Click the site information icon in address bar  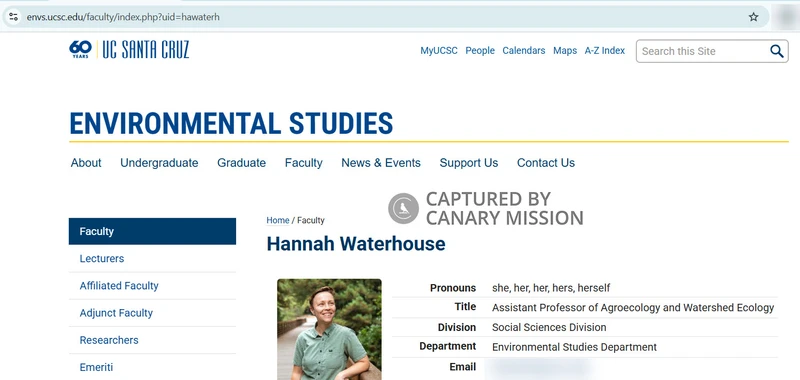click(x=13, y=17)
